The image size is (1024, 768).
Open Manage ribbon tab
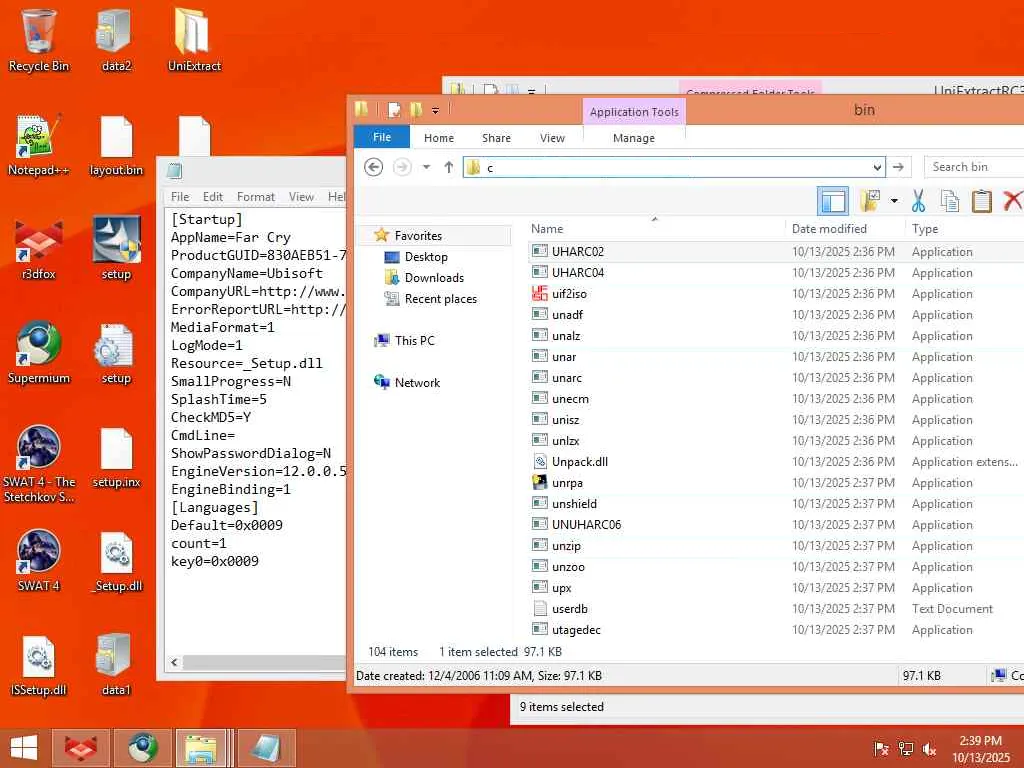[633, 138]
